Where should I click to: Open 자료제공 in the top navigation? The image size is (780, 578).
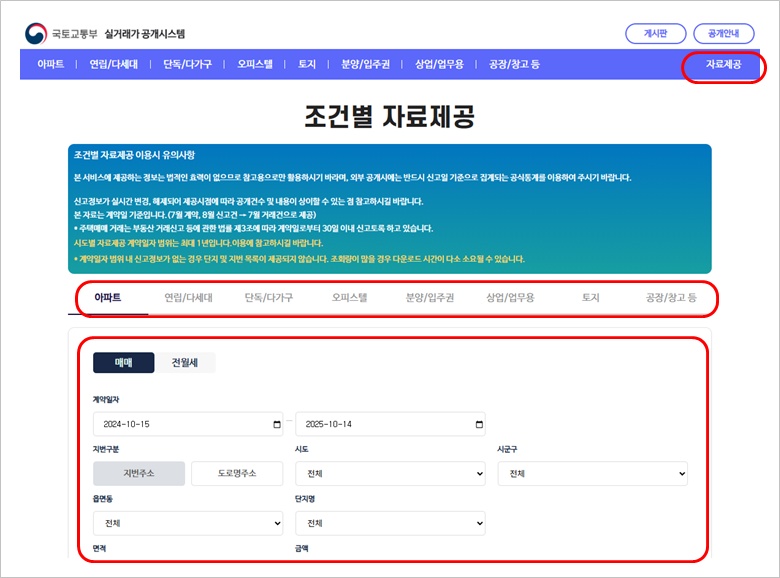pos(723,65)
